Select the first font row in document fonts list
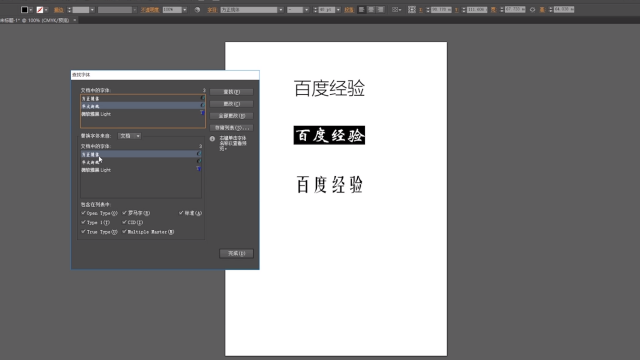 143,98
